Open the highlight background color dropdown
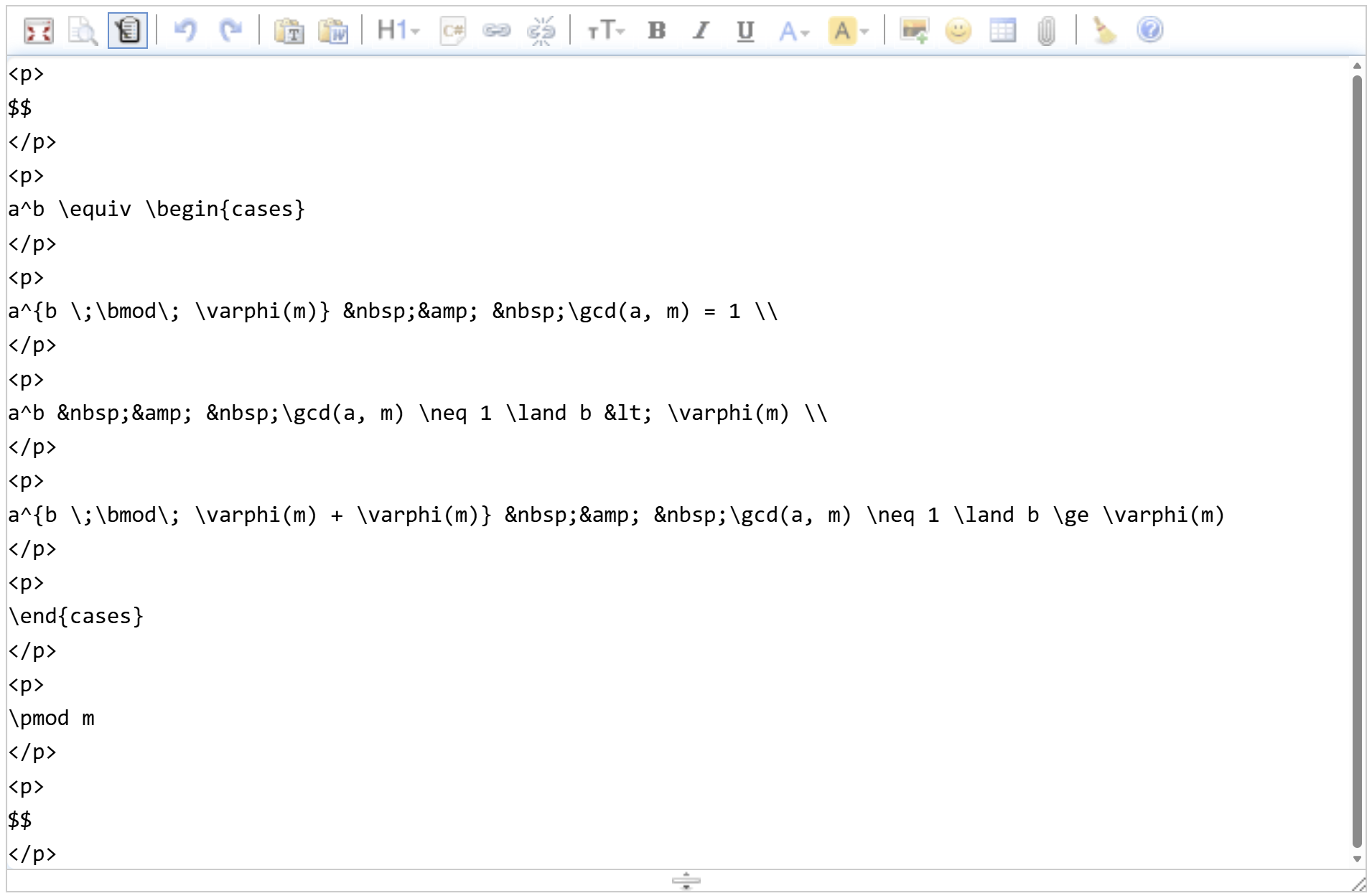Screen dimensions: 1372x896 coord(849,31)
